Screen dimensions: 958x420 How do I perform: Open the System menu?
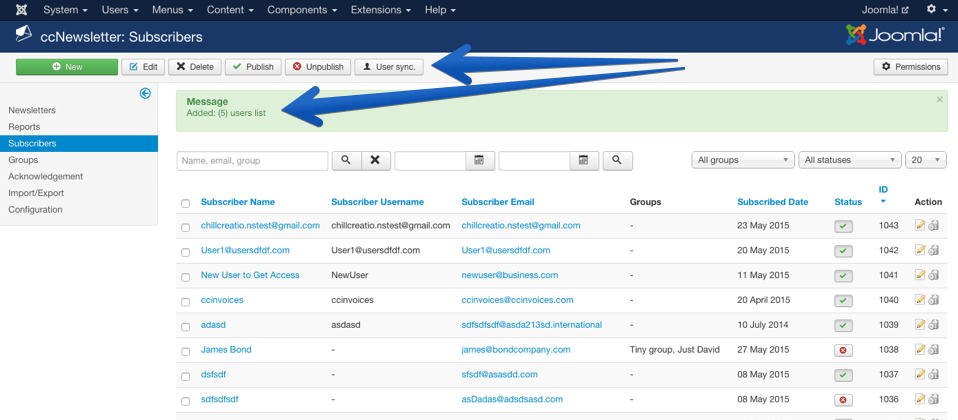[x=65, y=10]
